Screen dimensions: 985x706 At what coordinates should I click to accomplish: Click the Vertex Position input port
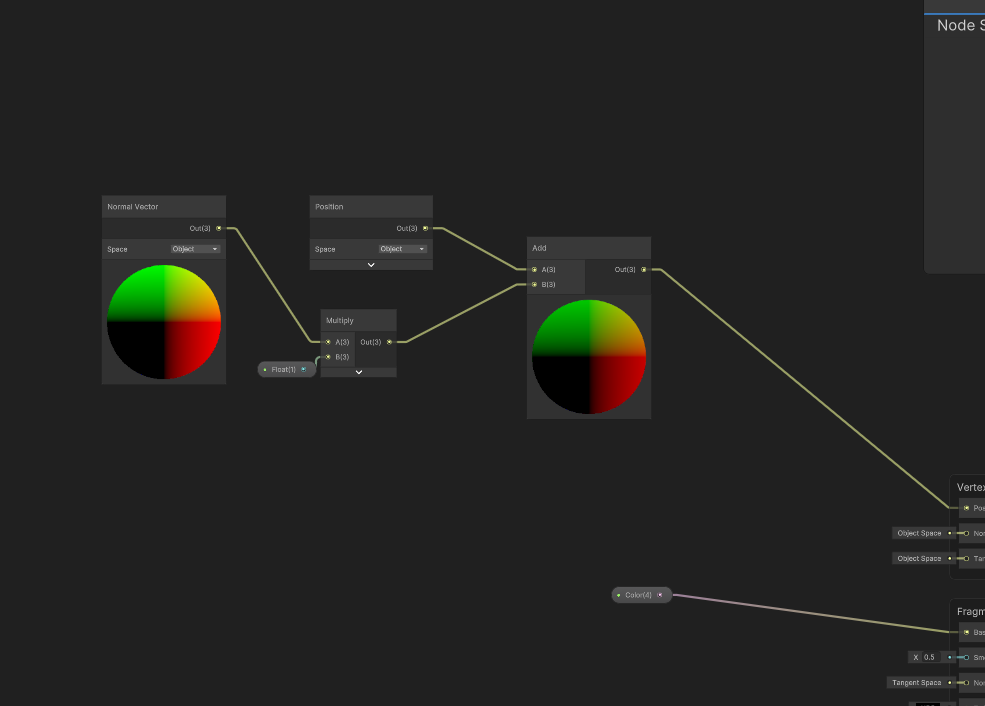pyautogui.click(x=966, y=508)
